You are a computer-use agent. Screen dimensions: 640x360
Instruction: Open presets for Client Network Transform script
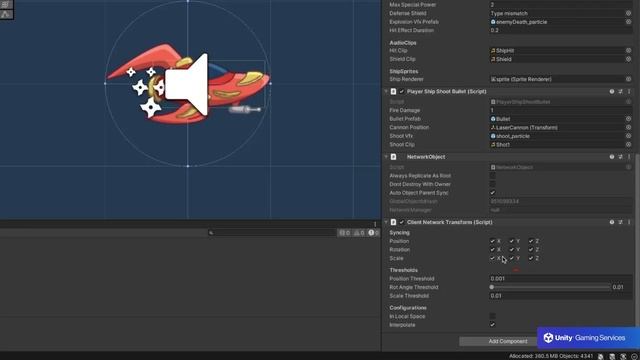pyautogui.click(x=620, y=222)
